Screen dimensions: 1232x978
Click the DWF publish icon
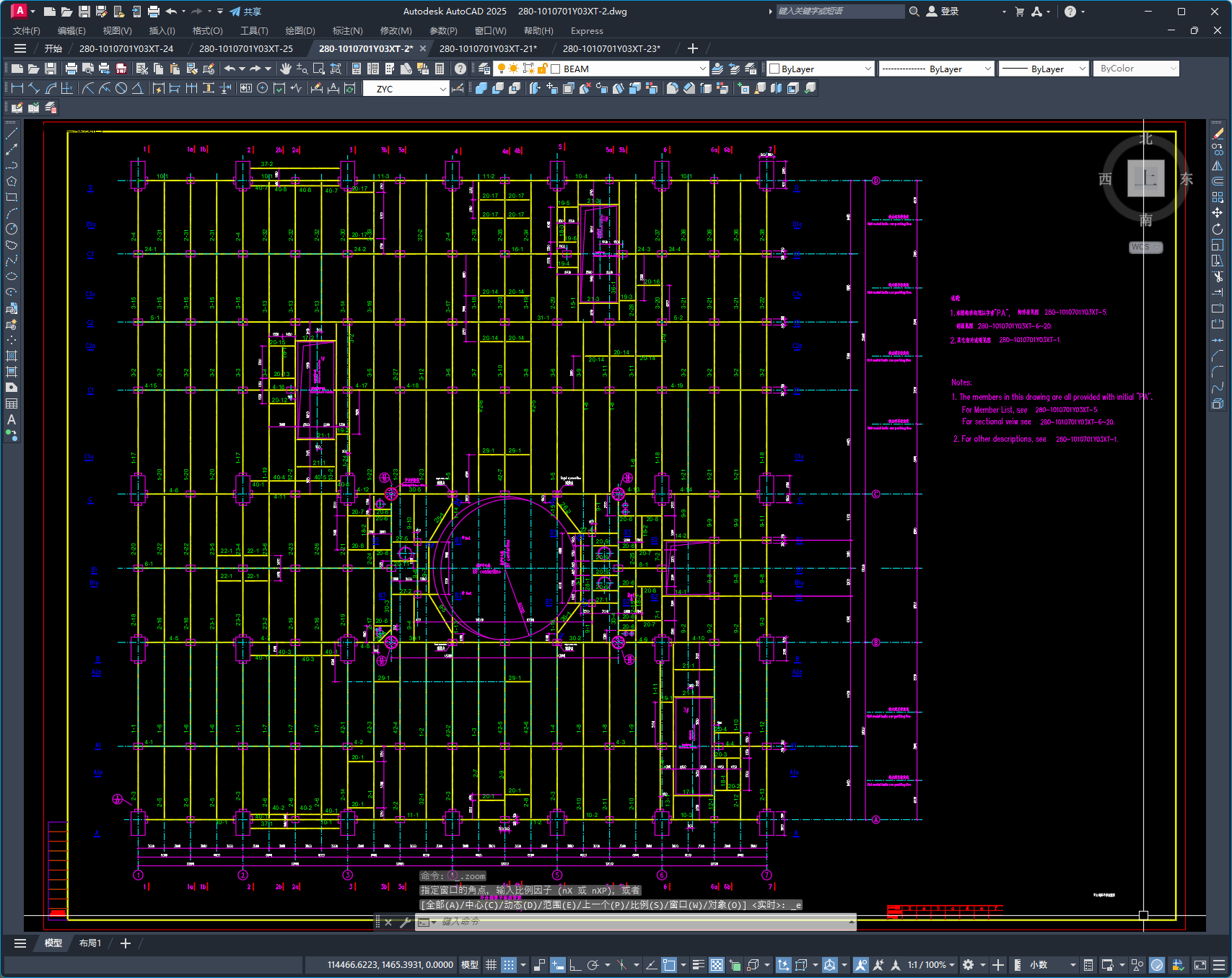click(x=121, y=69)
